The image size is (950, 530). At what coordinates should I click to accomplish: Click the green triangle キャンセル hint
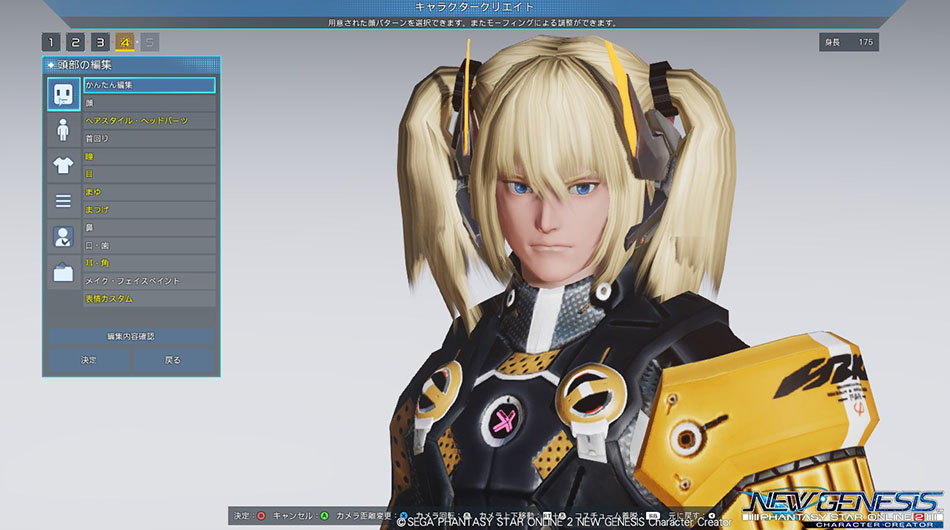click(325, 516)
